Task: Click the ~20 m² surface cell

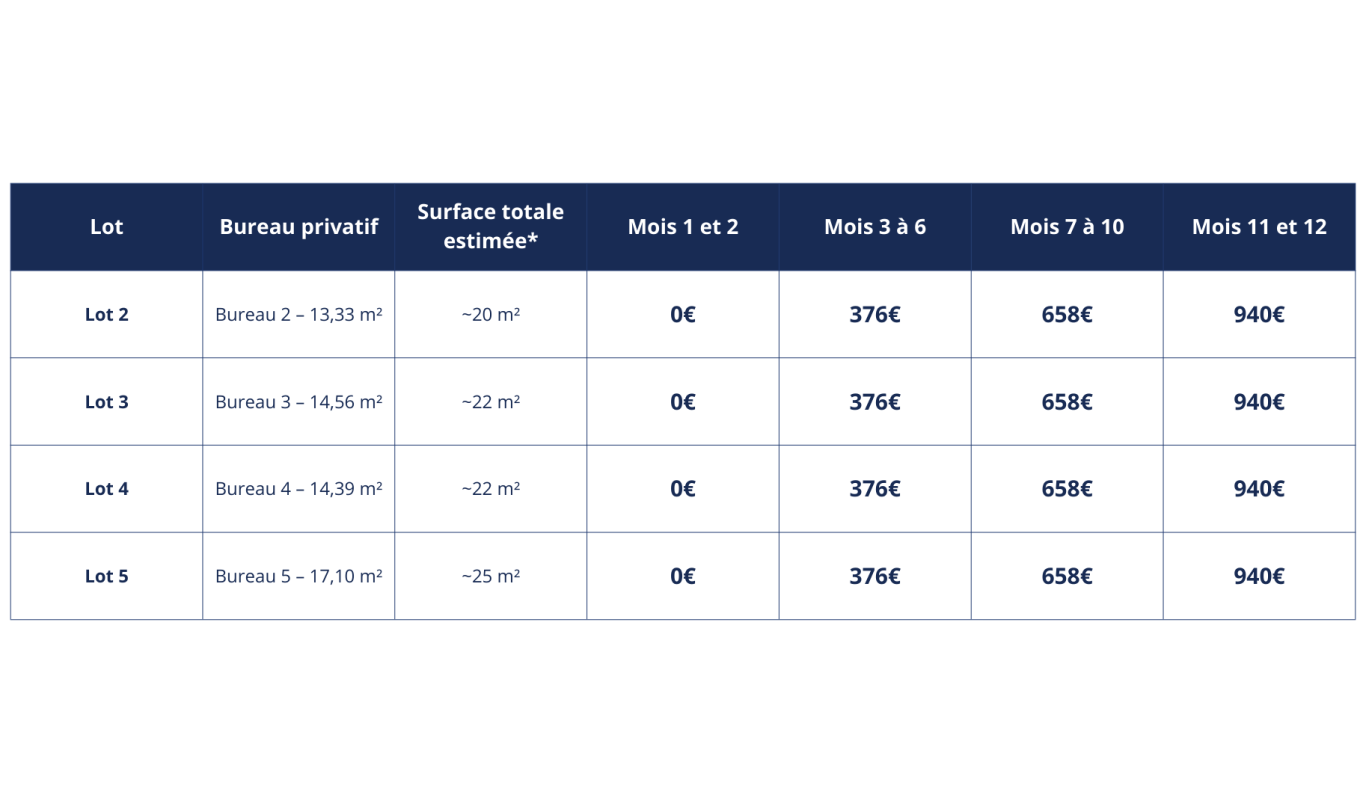Action: [490, 314]
